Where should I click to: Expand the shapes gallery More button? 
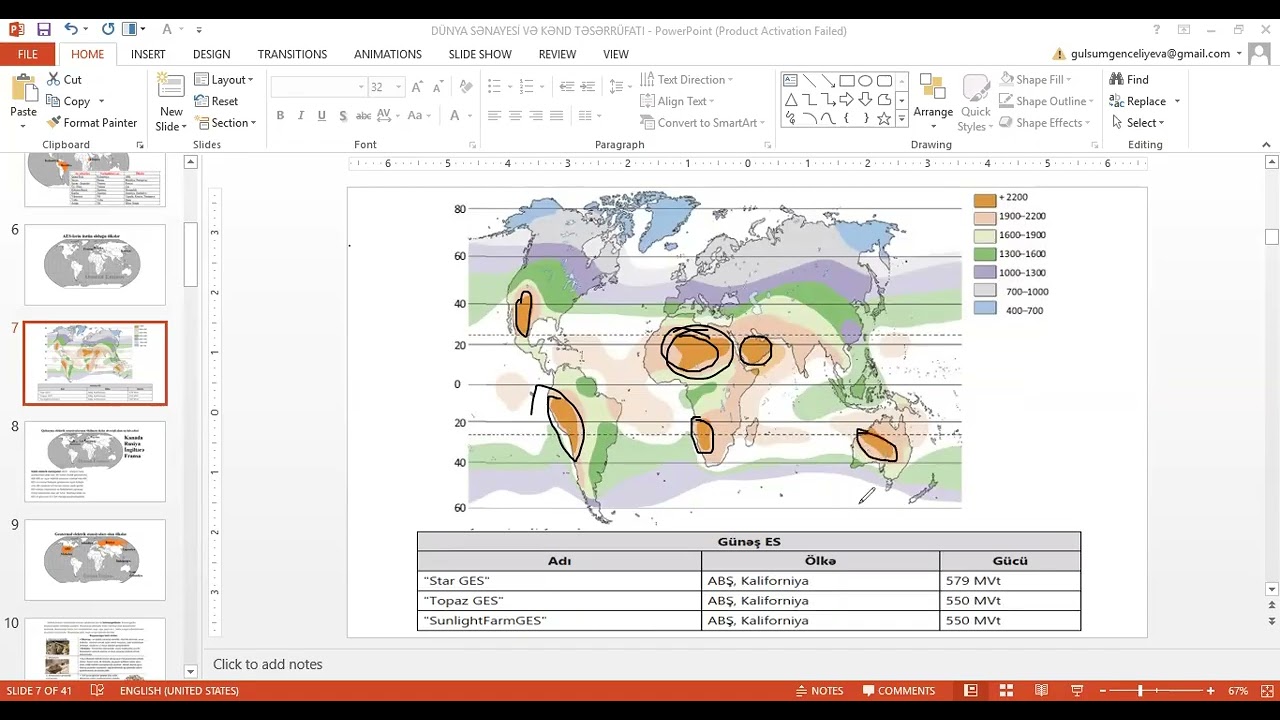(902, 118)
